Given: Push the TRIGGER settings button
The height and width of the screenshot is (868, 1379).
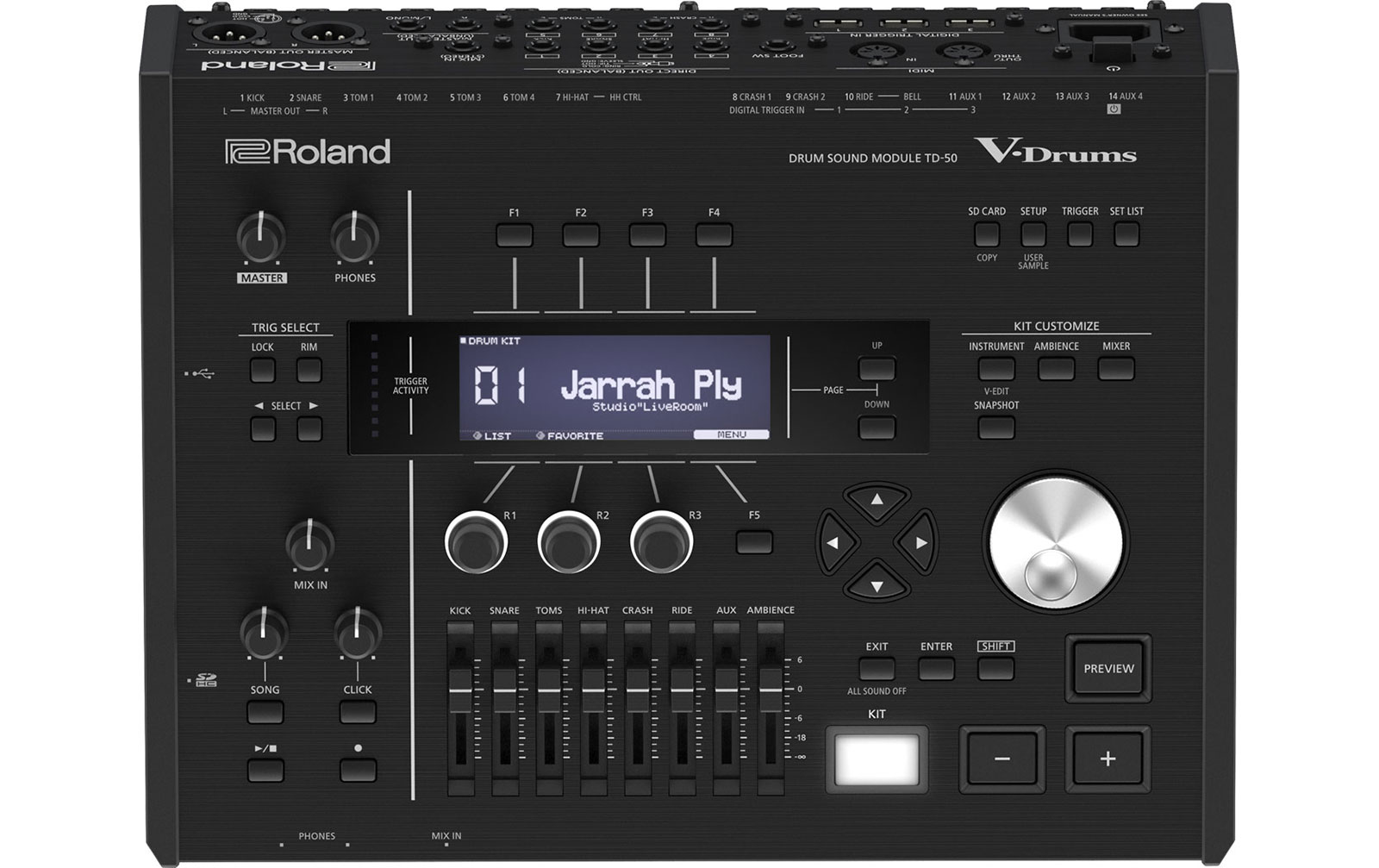Looking at the screenshot, I should [1080, 234].
